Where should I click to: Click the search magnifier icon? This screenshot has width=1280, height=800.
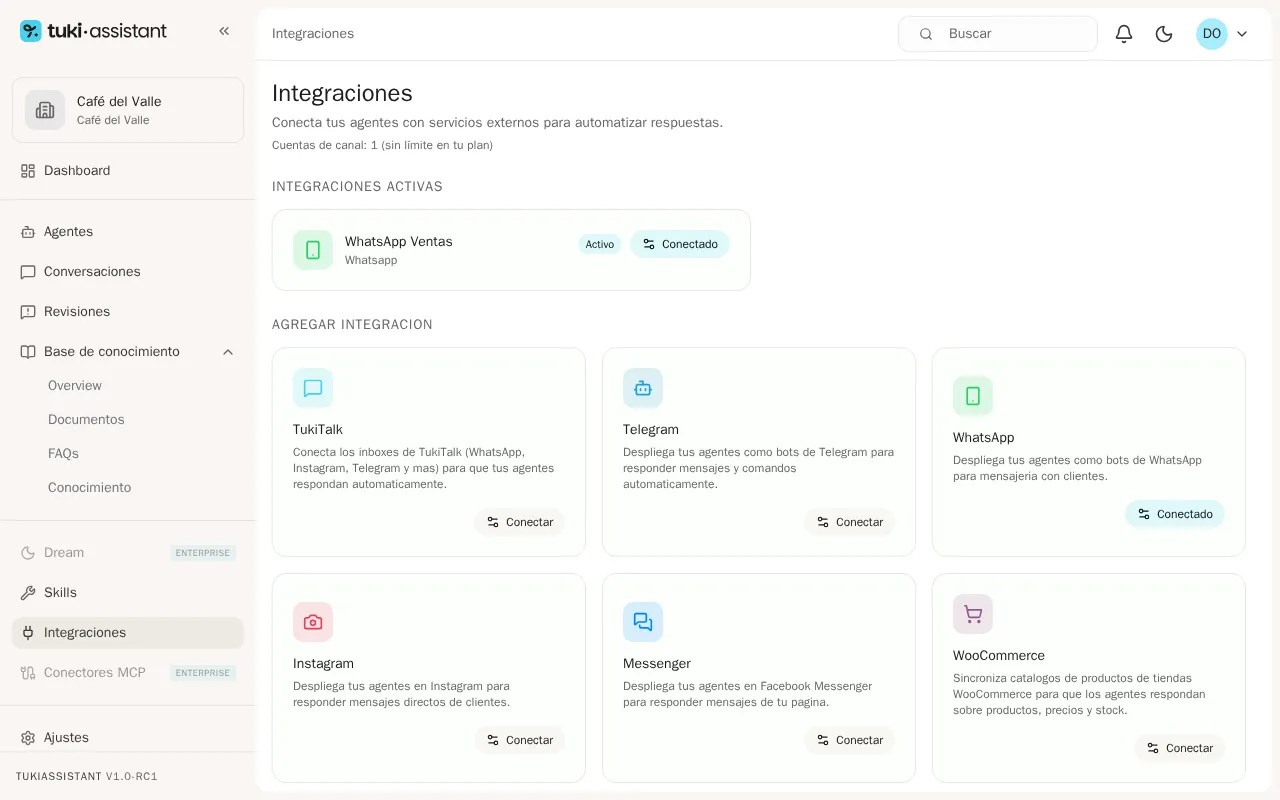(x=926, y=34)
